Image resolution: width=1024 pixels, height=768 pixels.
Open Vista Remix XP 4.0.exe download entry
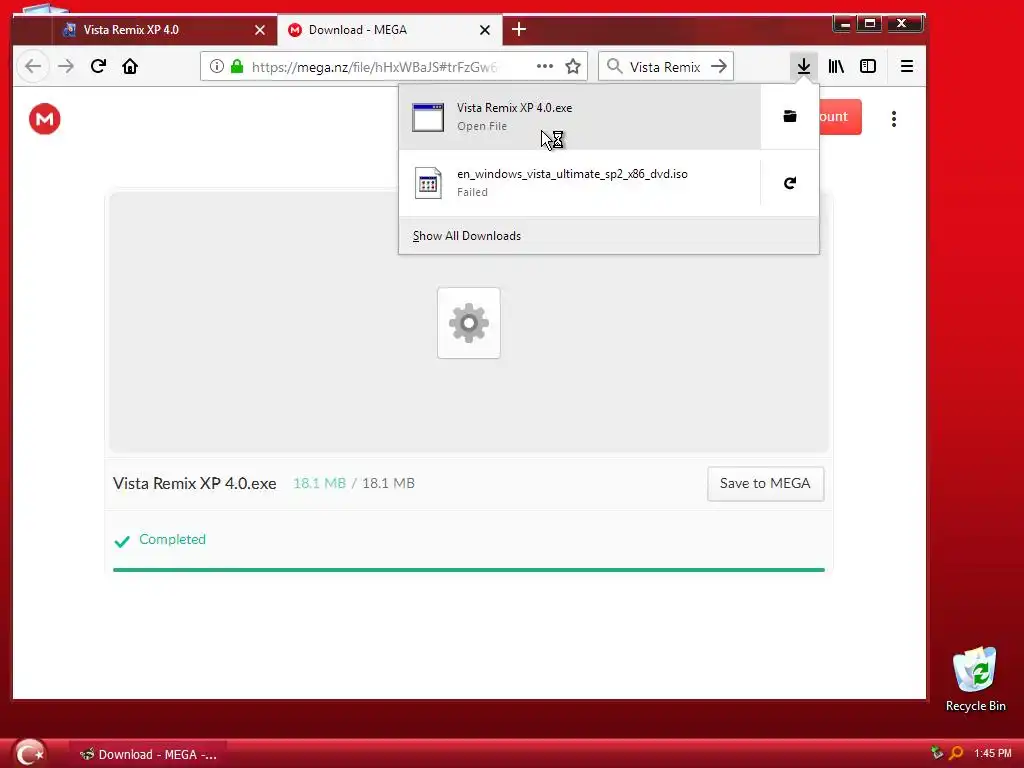pos(580,117)
